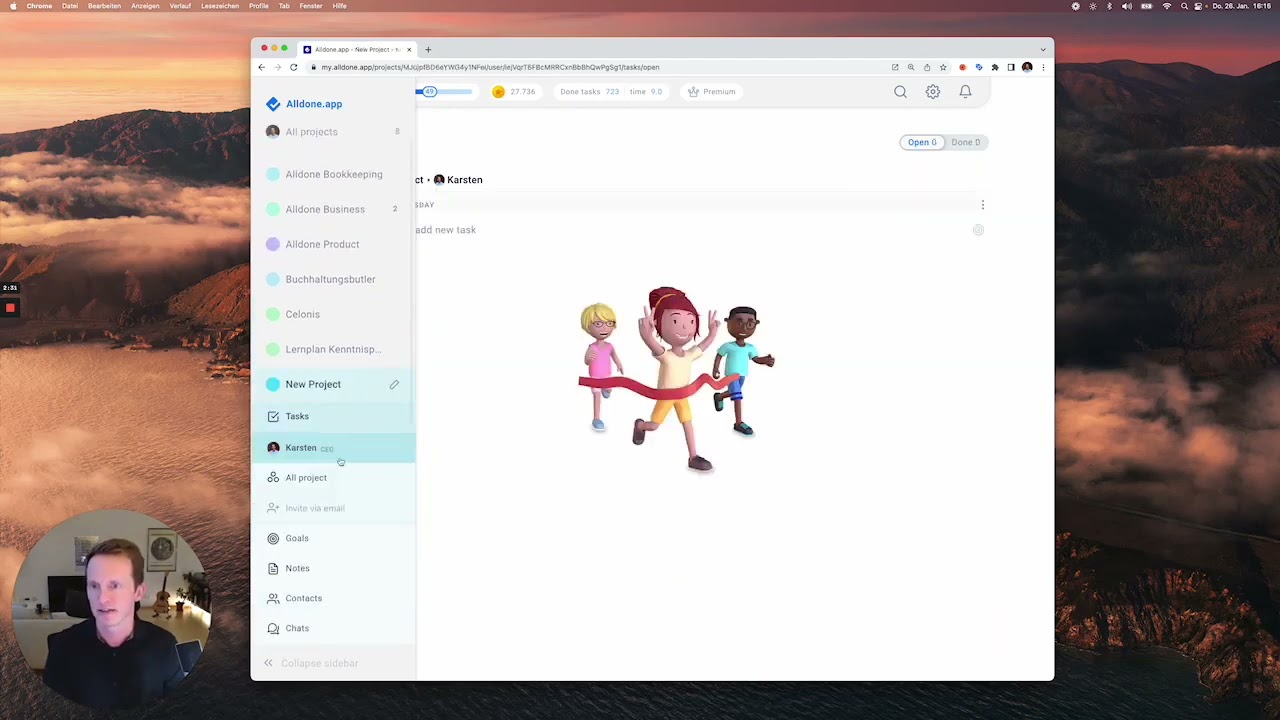Open the Notes section

333,568
